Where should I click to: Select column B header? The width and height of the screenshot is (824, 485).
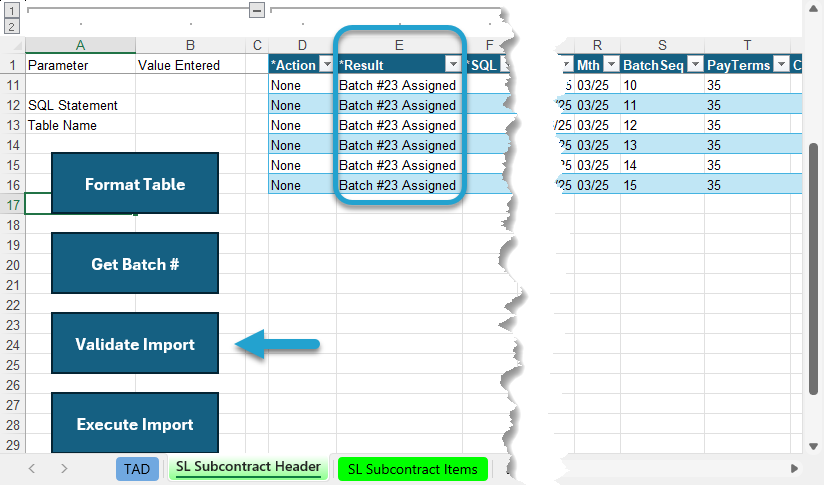[x=190, y=45]
